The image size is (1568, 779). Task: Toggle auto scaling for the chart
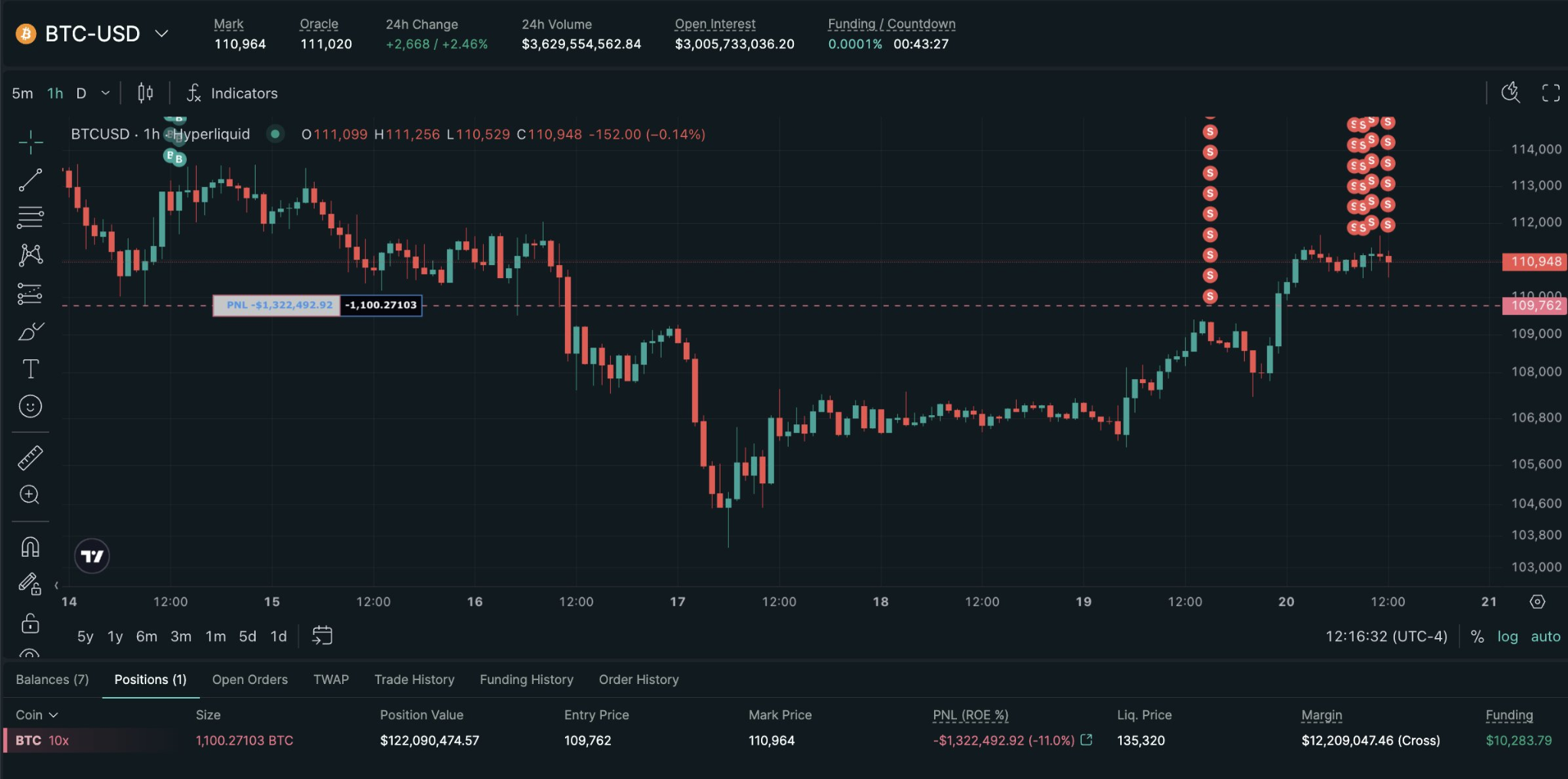click(x=1545, y=636)
